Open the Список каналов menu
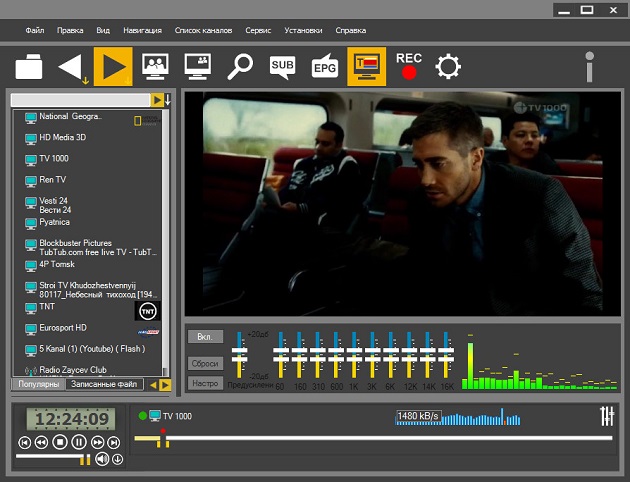 203,31
